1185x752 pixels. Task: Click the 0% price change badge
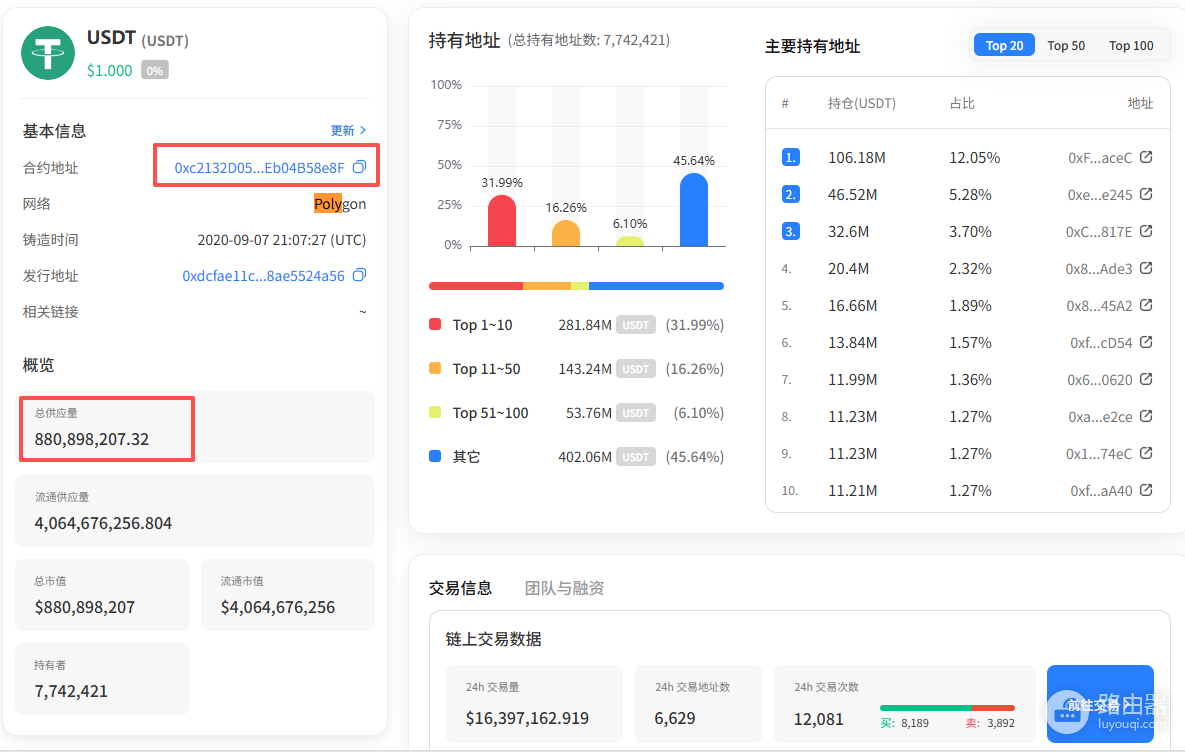click(x=155, y=70)
